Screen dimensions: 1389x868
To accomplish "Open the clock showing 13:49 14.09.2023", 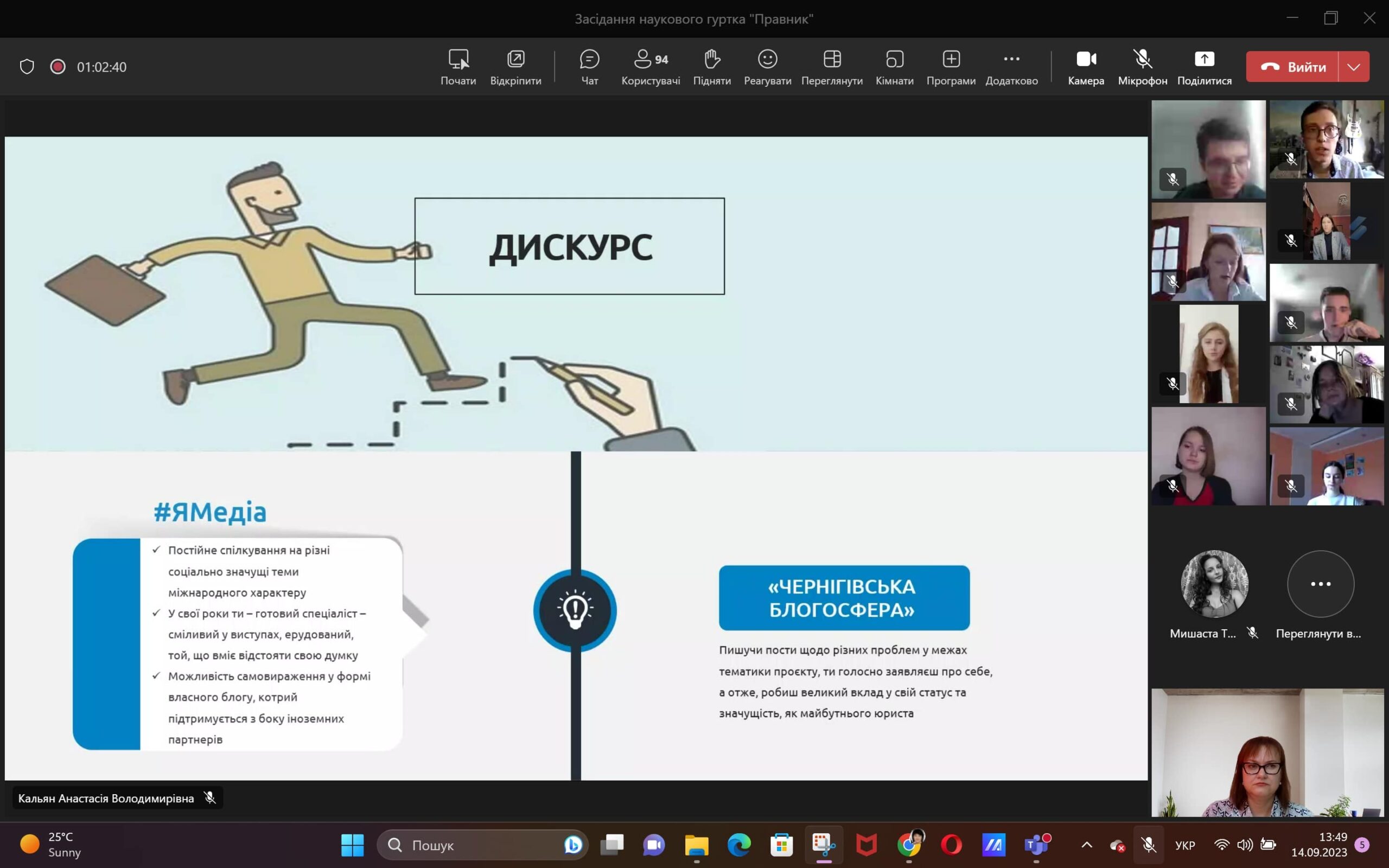I will click(x=1318, y=845).
